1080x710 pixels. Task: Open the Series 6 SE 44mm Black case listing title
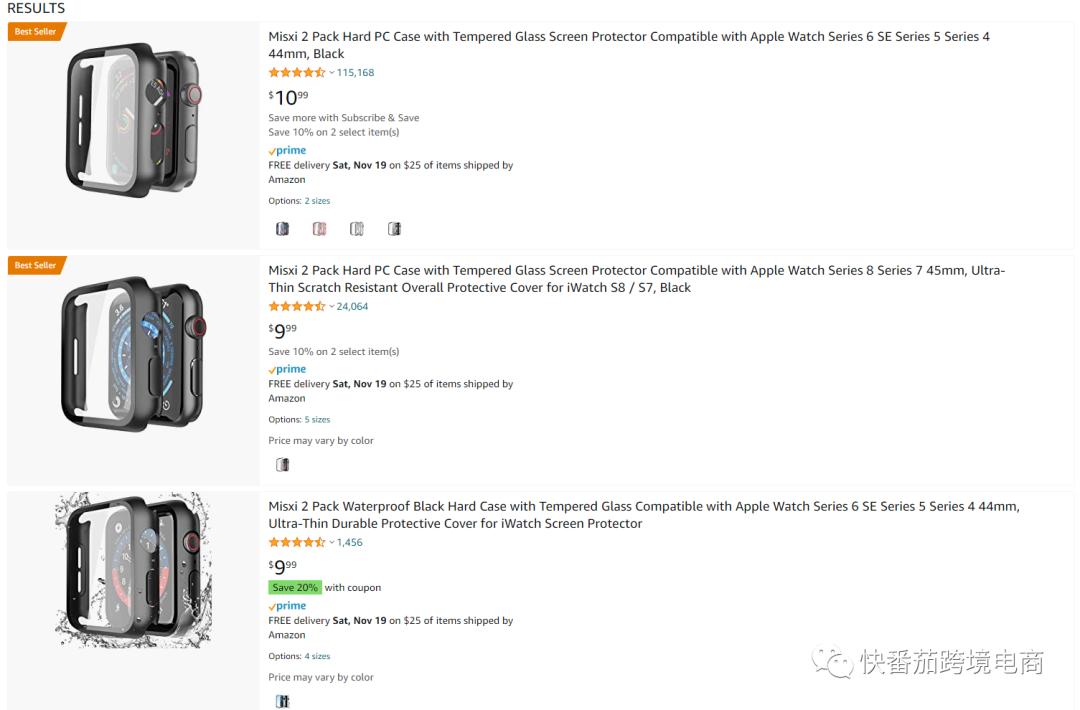click(628, 45)
